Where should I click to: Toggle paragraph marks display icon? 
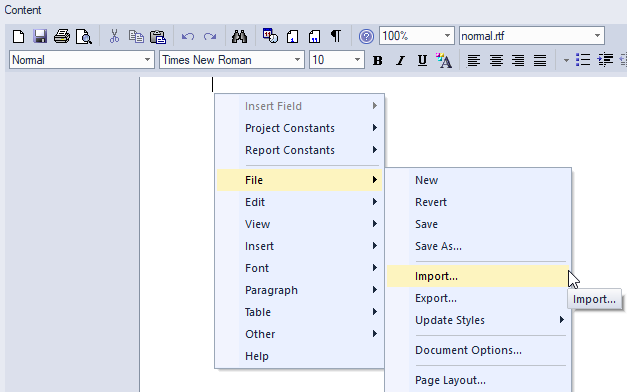click(336, 36)
